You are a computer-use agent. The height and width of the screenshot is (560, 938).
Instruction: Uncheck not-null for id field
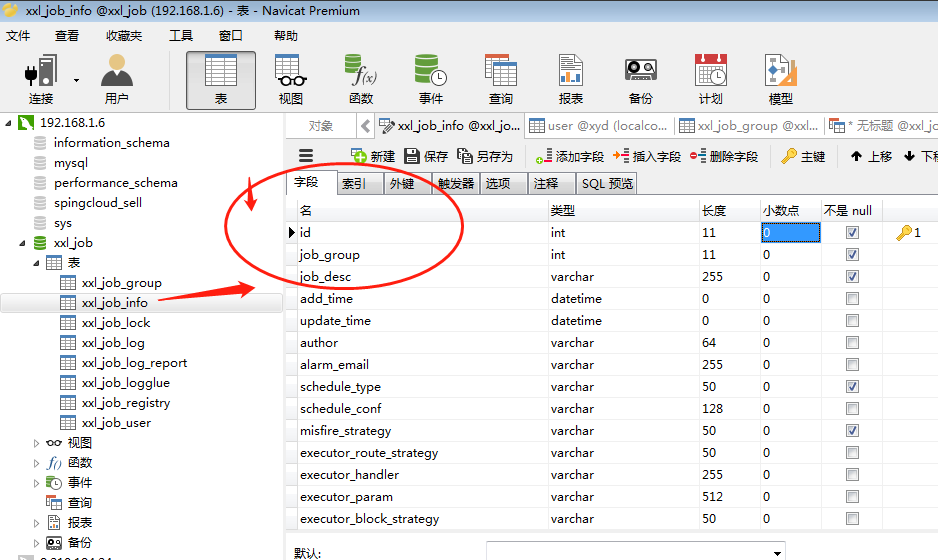click(x=852, y=233)
